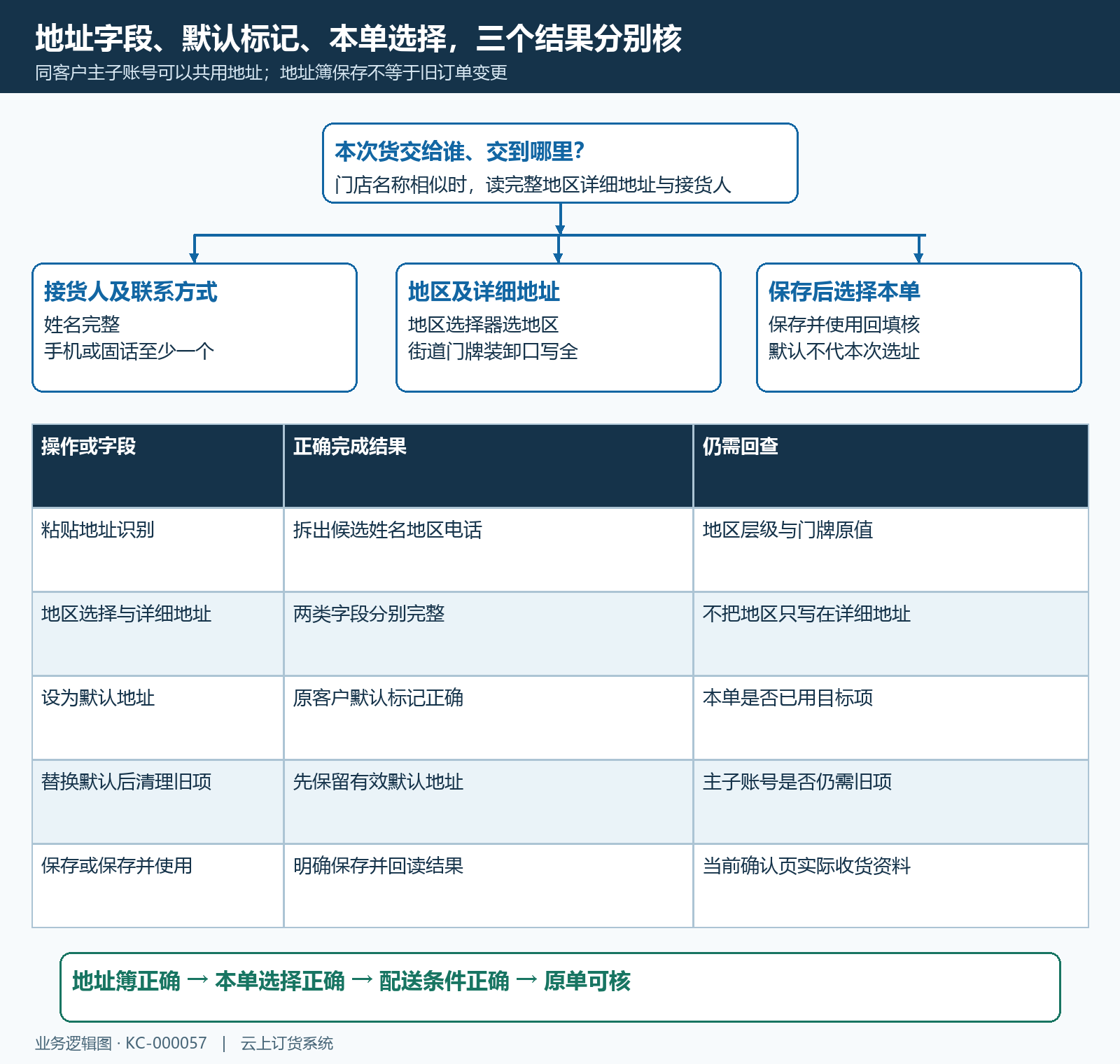Click the cell 替换默认后清理旧项
Image resolution: width=1120 pixels, height=1064 pixels.
coord(157,801)
